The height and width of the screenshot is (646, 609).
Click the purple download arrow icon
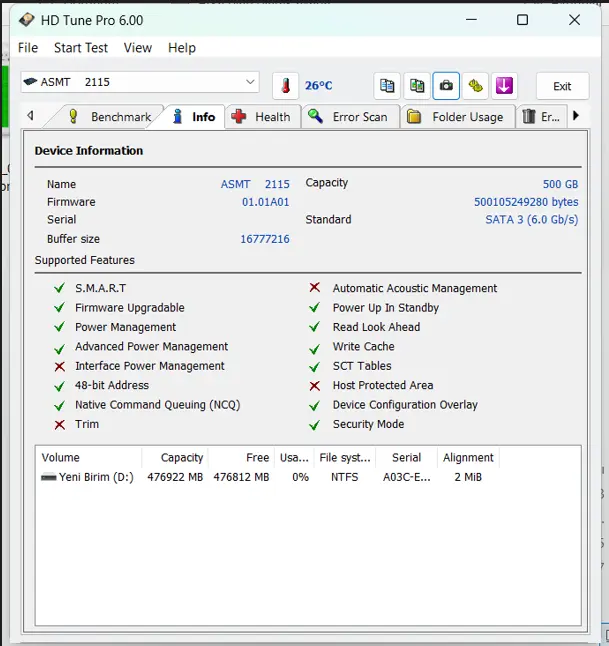pyautogui.click(x=505, y=86)
